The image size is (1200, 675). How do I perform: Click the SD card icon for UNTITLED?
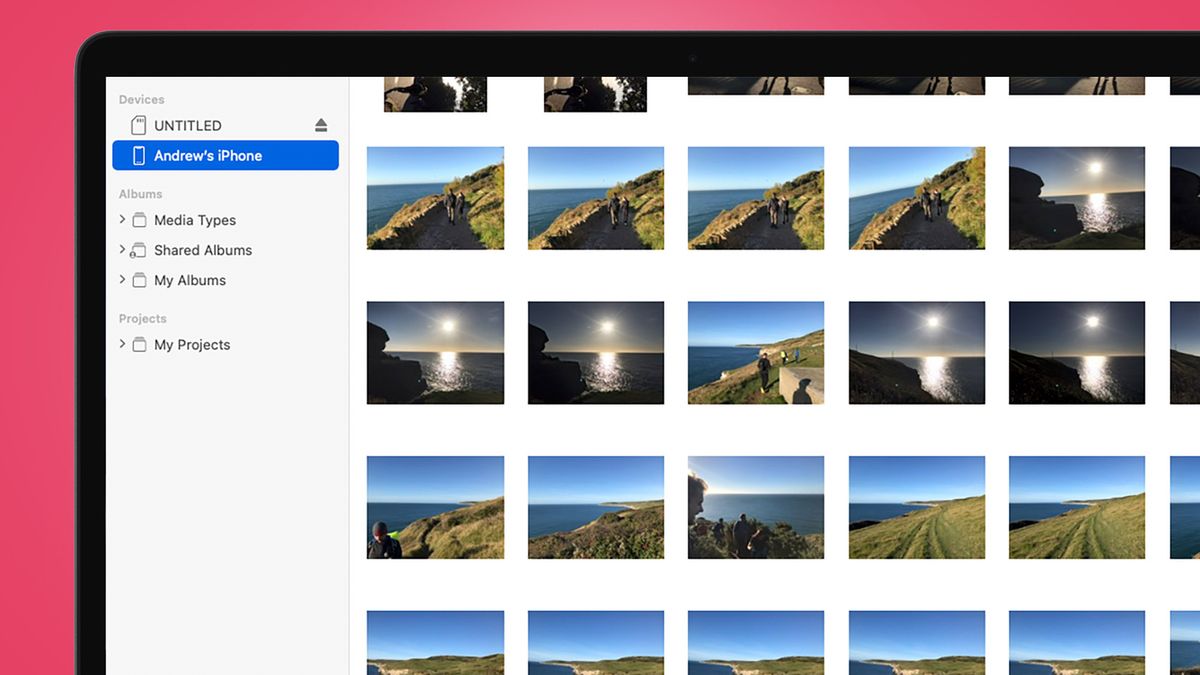click(x=138, y=125)
